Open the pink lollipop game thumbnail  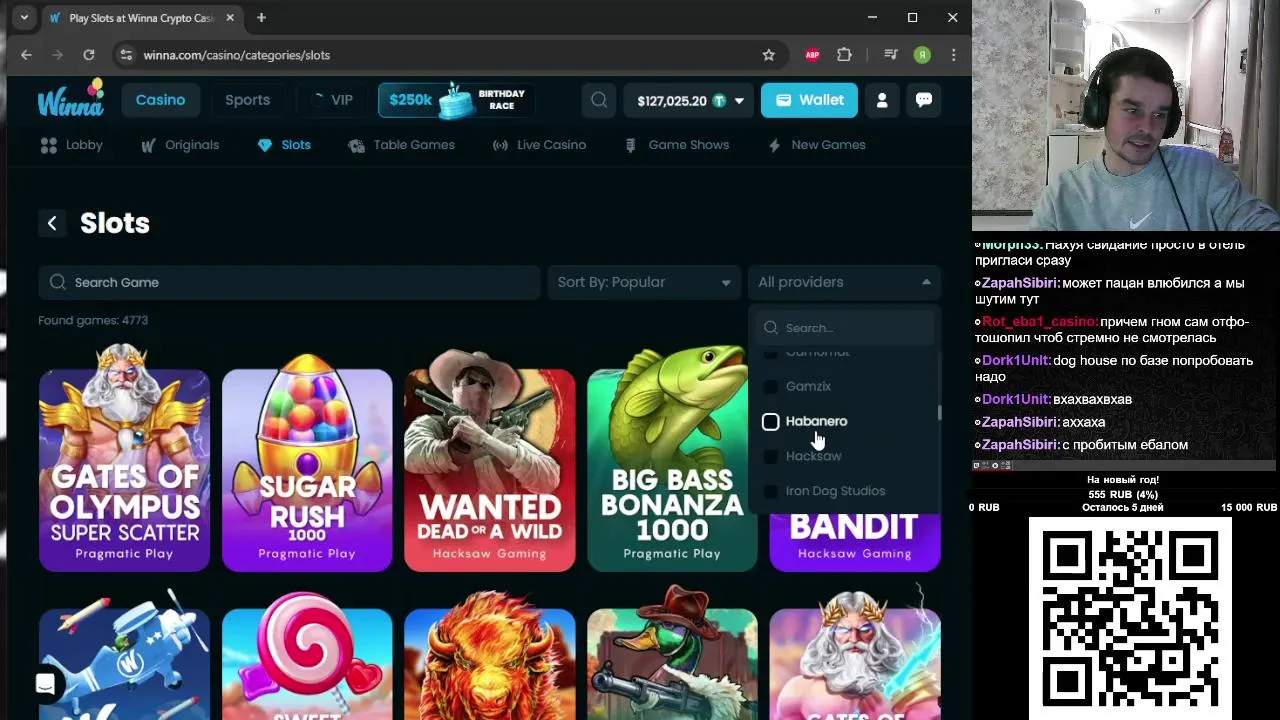click(307, 655)
